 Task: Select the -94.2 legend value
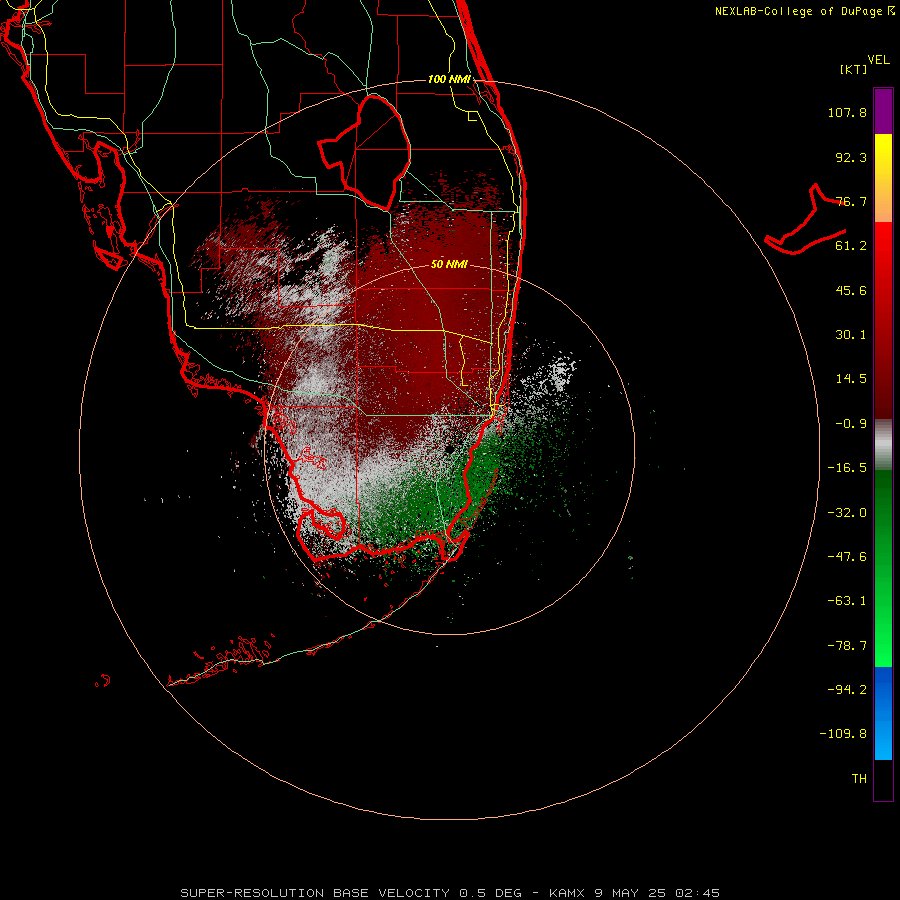click(847, 689)
